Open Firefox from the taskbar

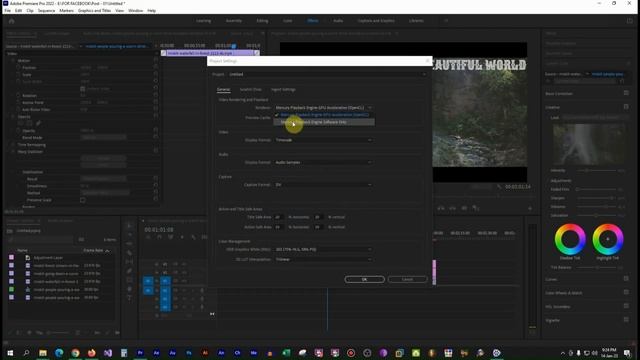click(x=92, y=353)
